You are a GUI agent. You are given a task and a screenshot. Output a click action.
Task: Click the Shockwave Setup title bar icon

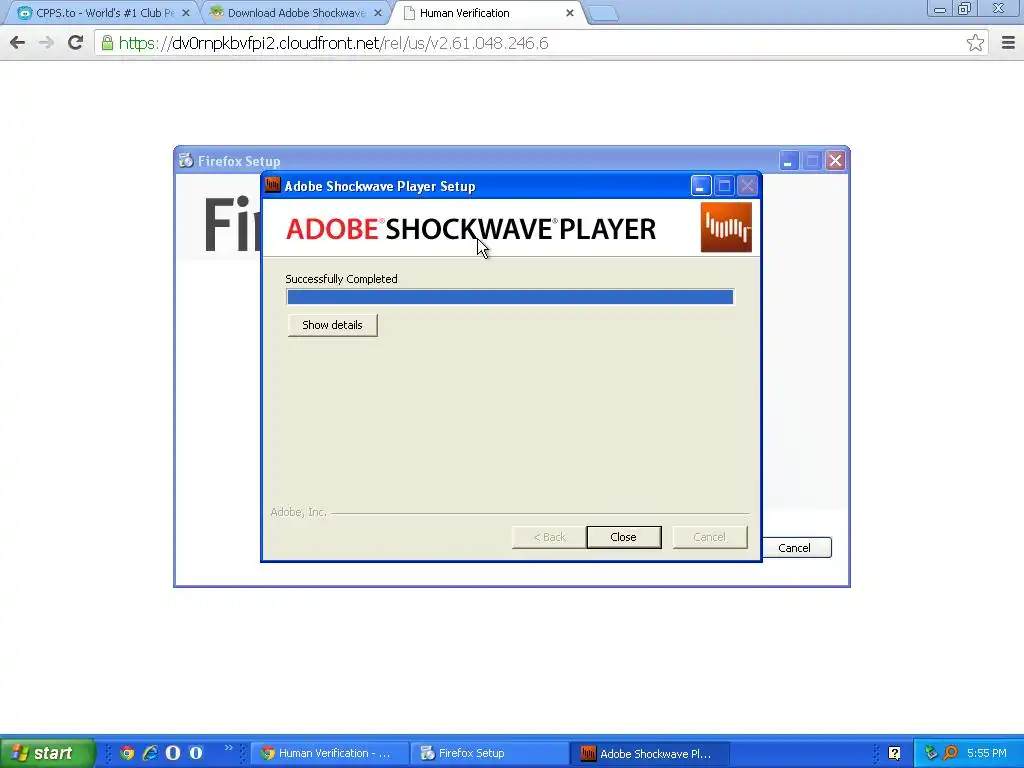point(272,185)
